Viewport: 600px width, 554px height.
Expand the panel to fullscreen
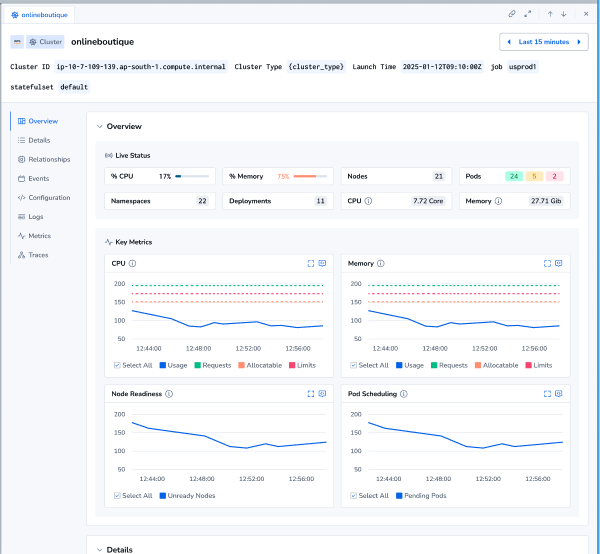tap(528, 14)
